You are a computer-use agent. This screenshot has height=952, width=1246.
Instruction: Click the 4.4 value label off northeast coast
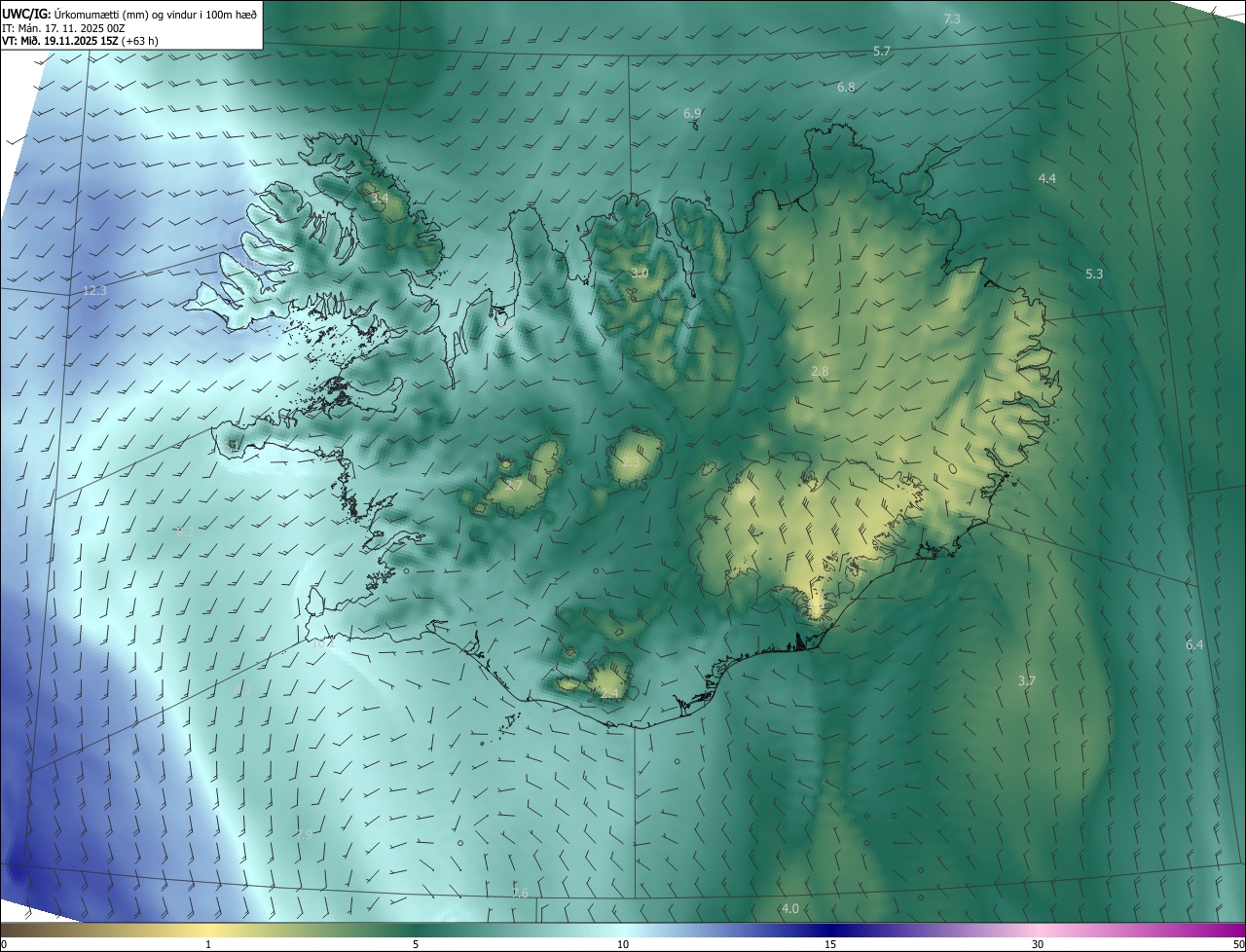coord(1047,178)
